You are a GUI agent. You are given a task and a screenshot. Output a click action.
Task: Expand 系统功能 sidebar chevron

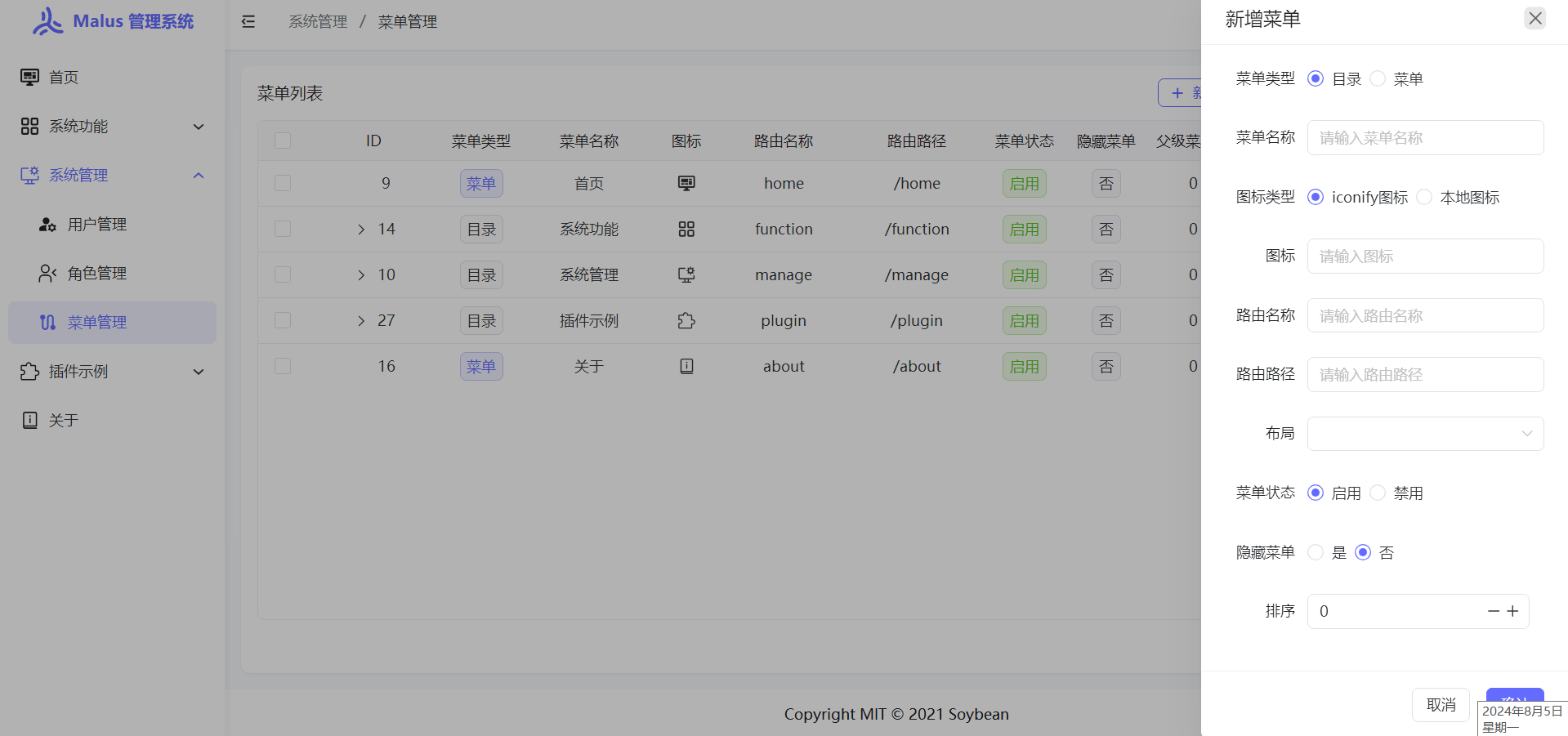(199, 127)
